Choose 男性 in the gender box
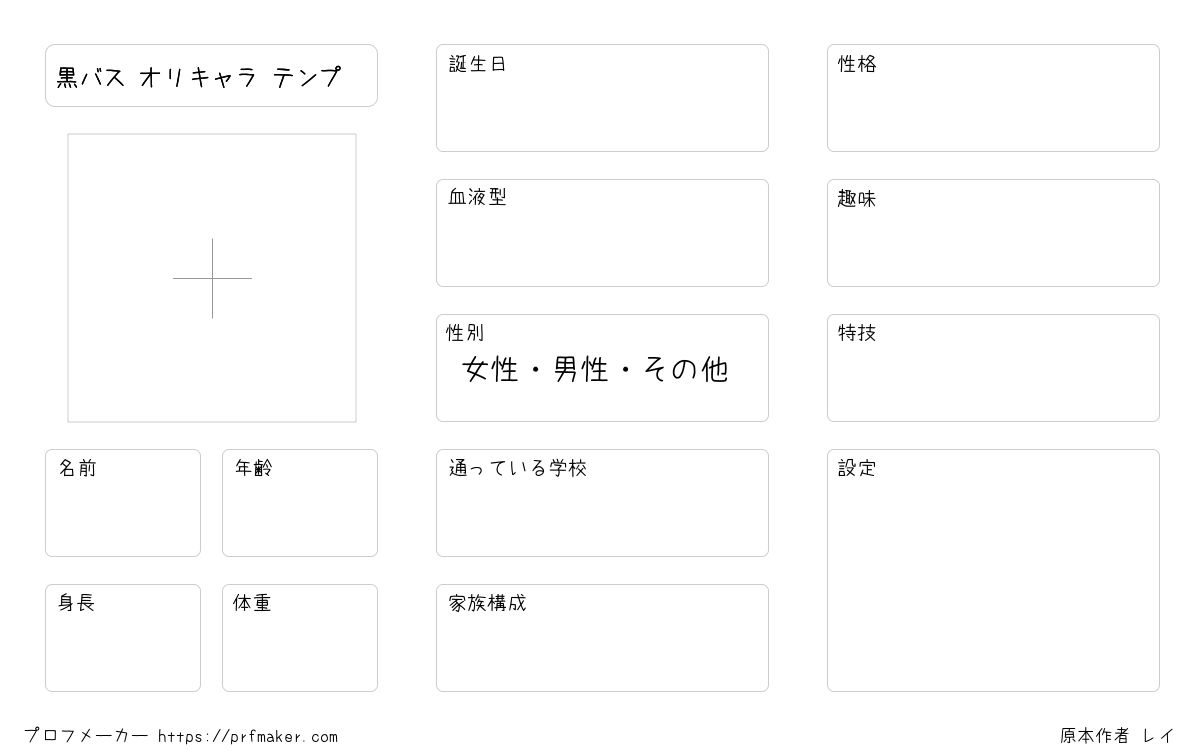Screen dimensions: 1200x750 [581, 370]
